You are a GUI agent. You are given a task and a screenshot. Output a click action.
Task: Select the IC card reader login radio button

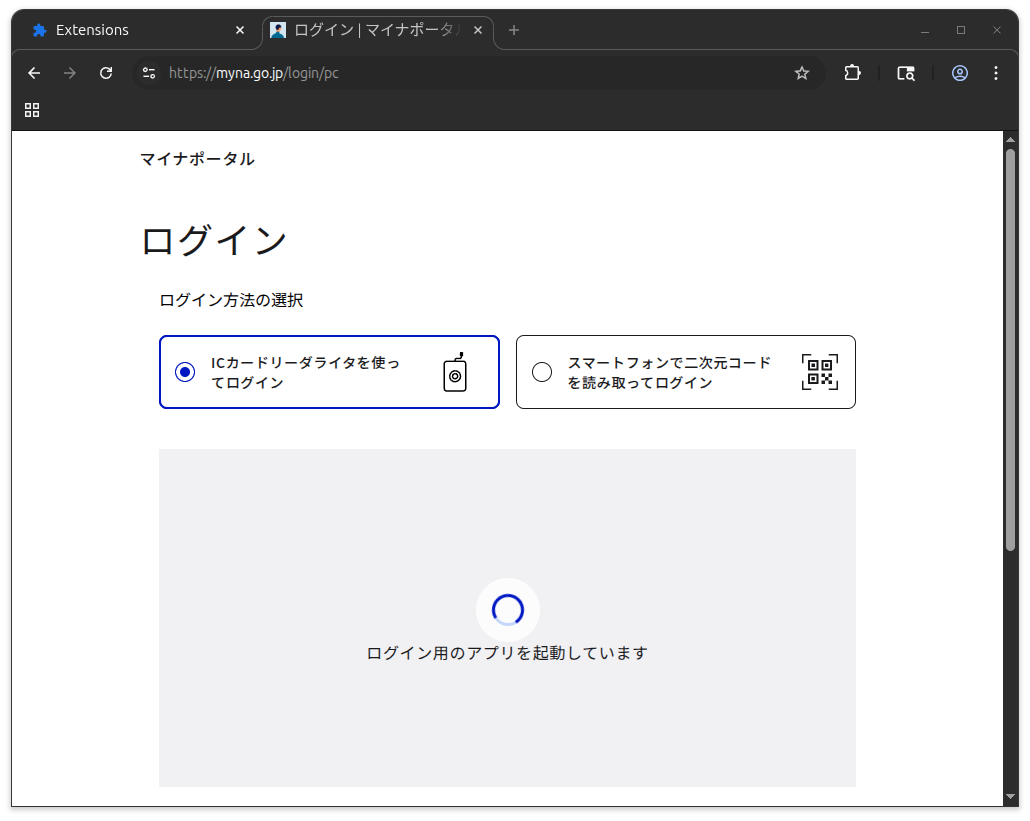pos(185,372)
